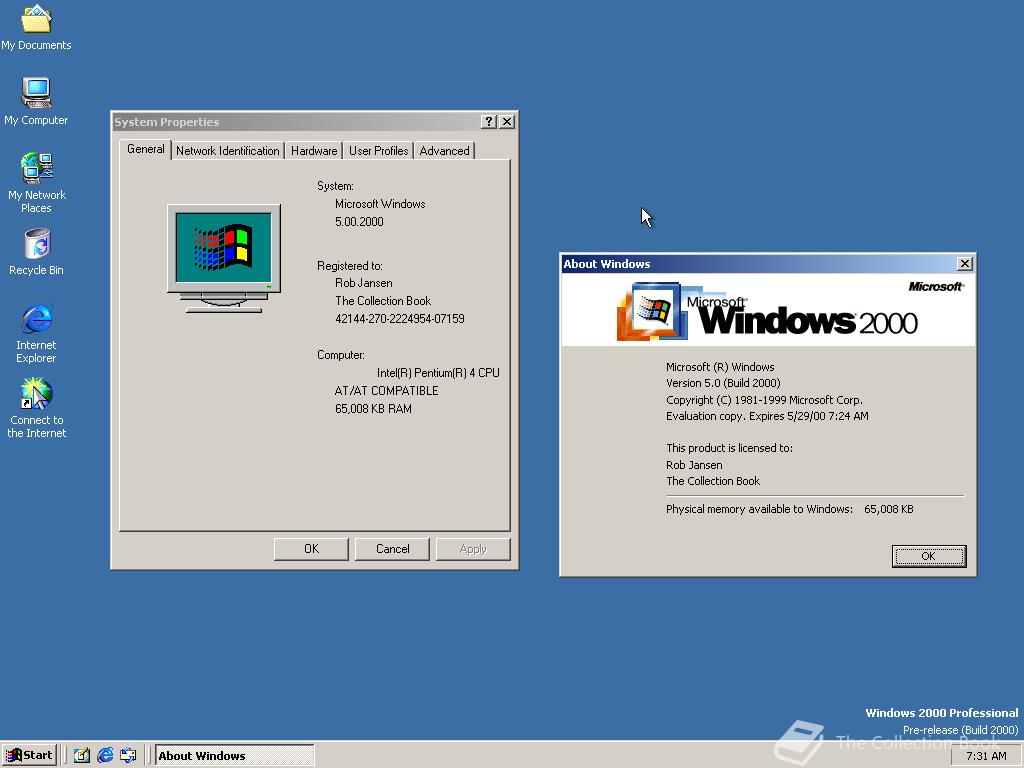This screenshot has height=768, width=1024.
Task: Click the Evaluation copy expiry line
Action: pyautogui.click(x=767, y=416)
